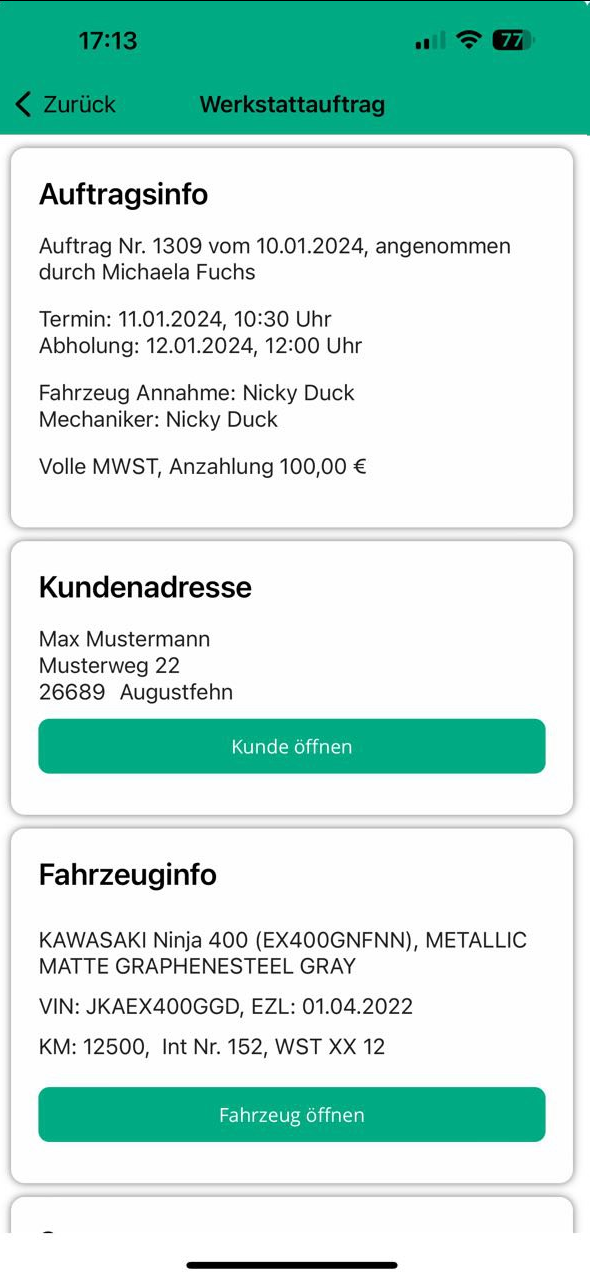This screenshot has width=590, height=1280.
Task: Tap the cellular signal bars icon
Action: [430, 41]
